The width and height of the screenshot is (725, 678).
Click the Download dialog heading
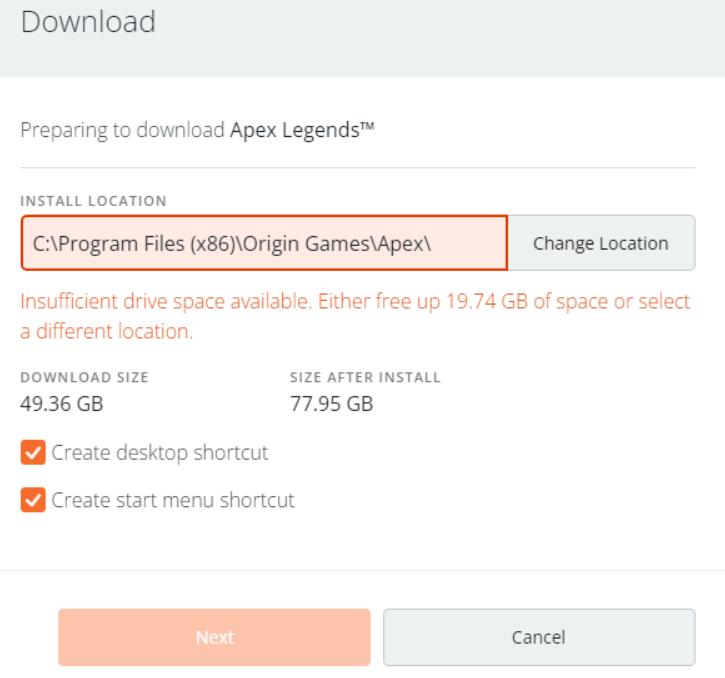[88, 22]
